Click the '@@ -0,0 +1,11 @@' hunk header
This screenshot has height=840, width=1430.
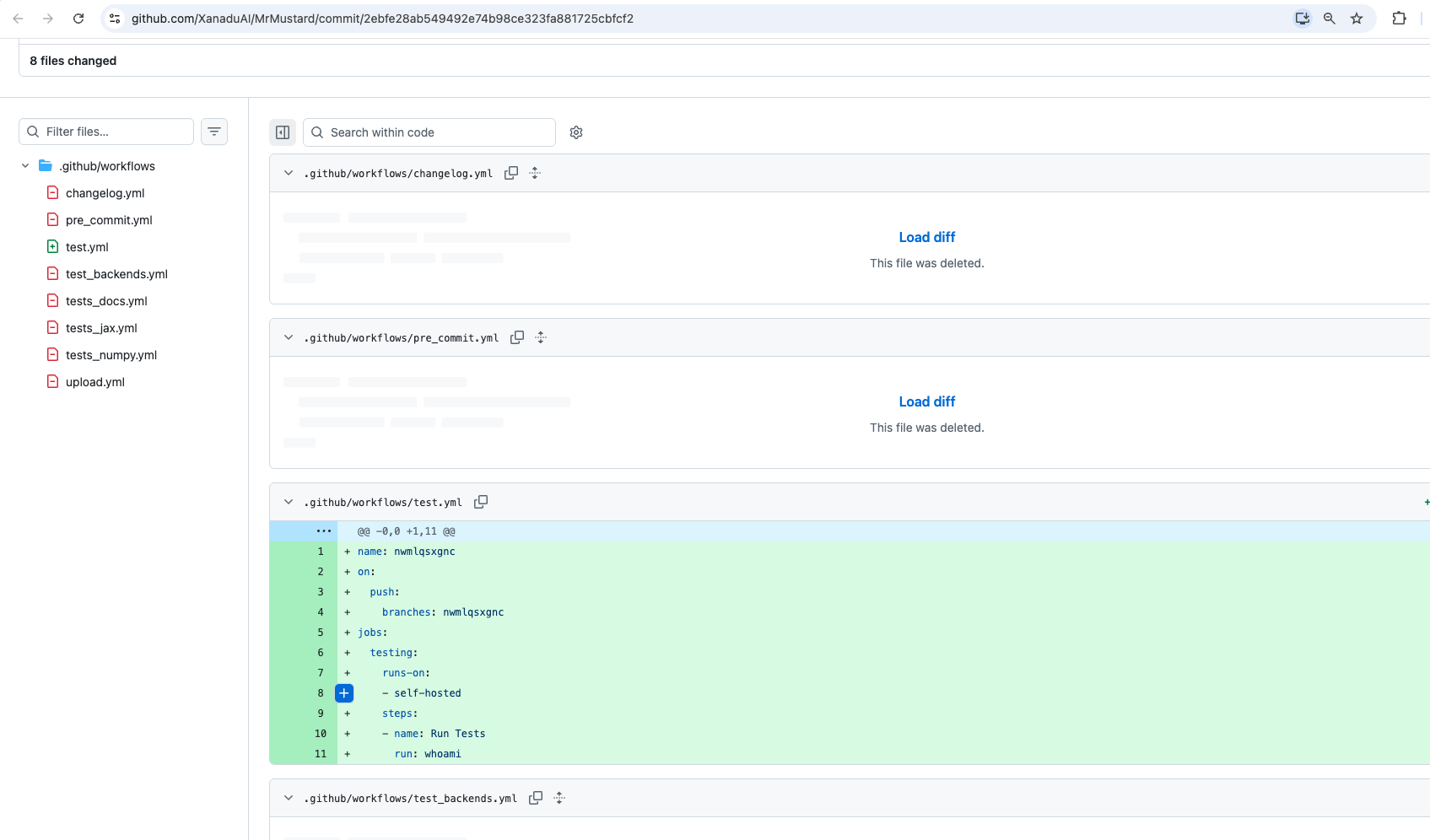tap(407, 531)
